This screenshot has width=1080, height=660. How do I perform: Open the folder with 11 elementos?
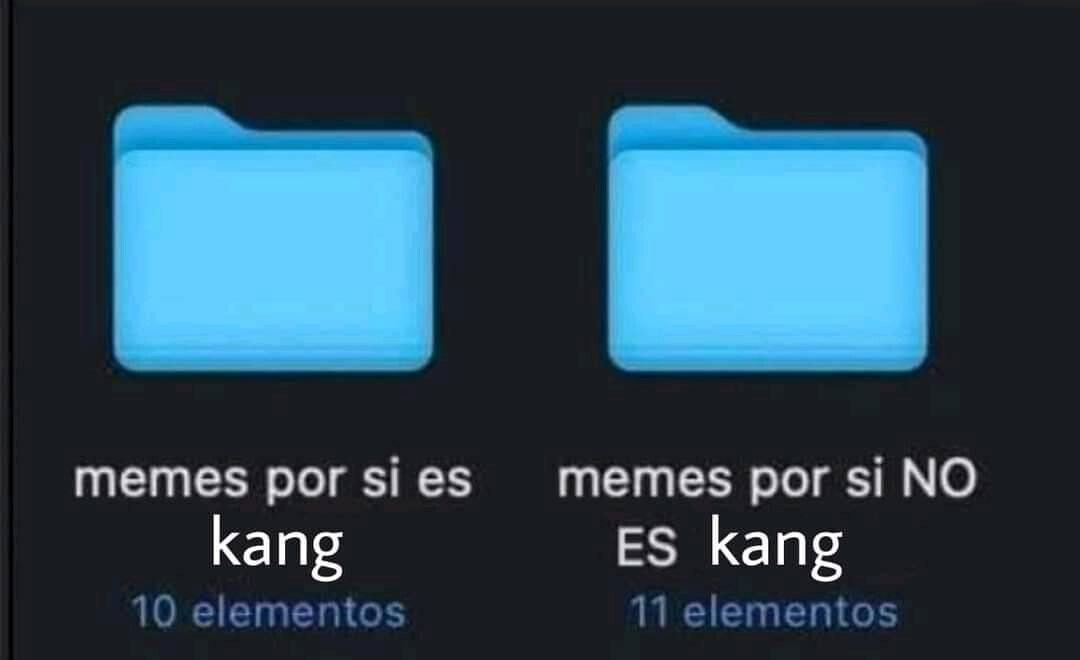click(768, 238)
